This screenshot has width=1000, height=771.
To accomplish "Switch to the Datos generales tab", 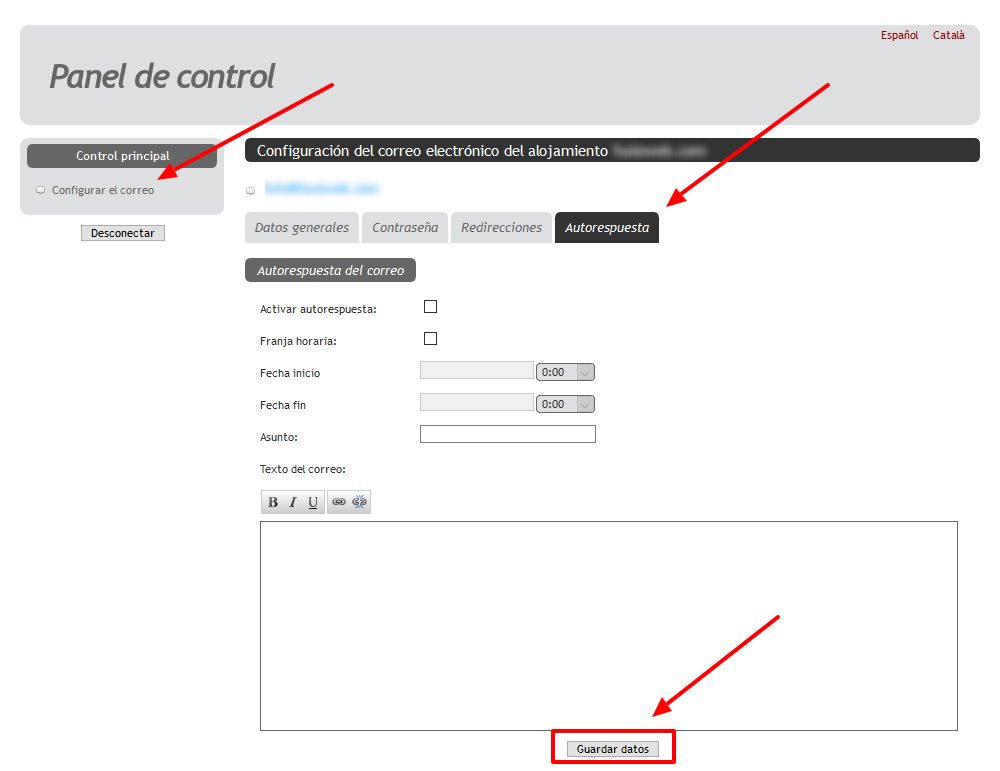I will coord(302,228).
